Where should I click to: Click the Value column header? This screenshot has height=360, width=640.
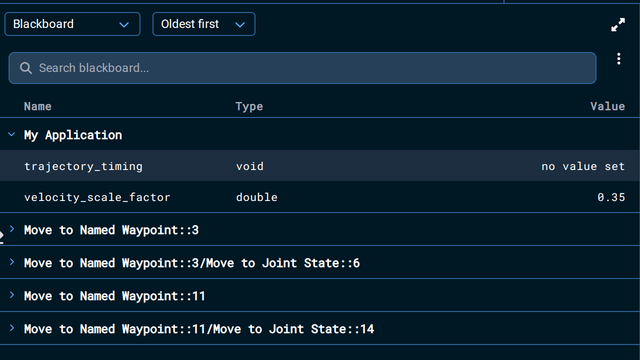pyautogui.click(x=607, y=107)
